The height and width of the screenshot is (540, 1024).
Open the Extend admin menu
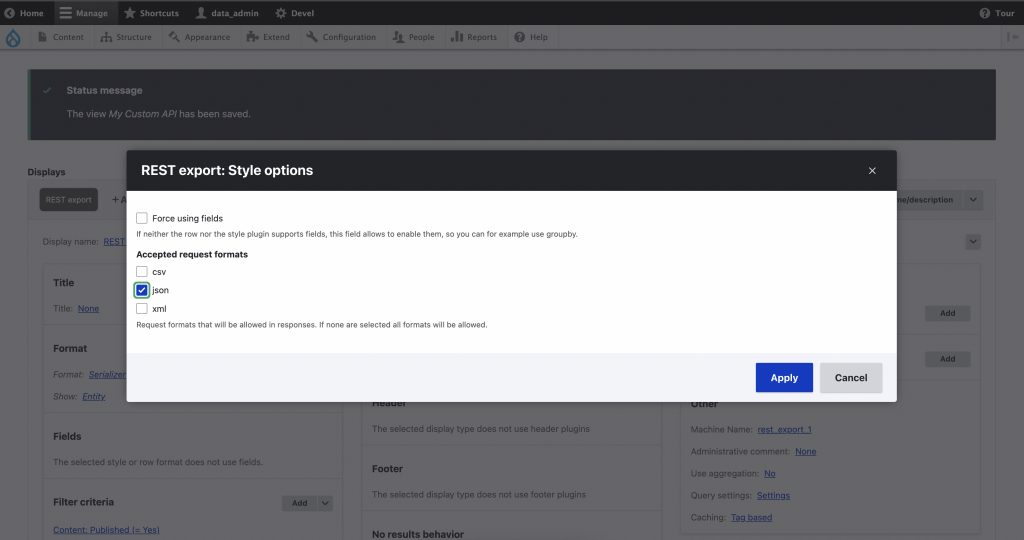click(268, 37)
